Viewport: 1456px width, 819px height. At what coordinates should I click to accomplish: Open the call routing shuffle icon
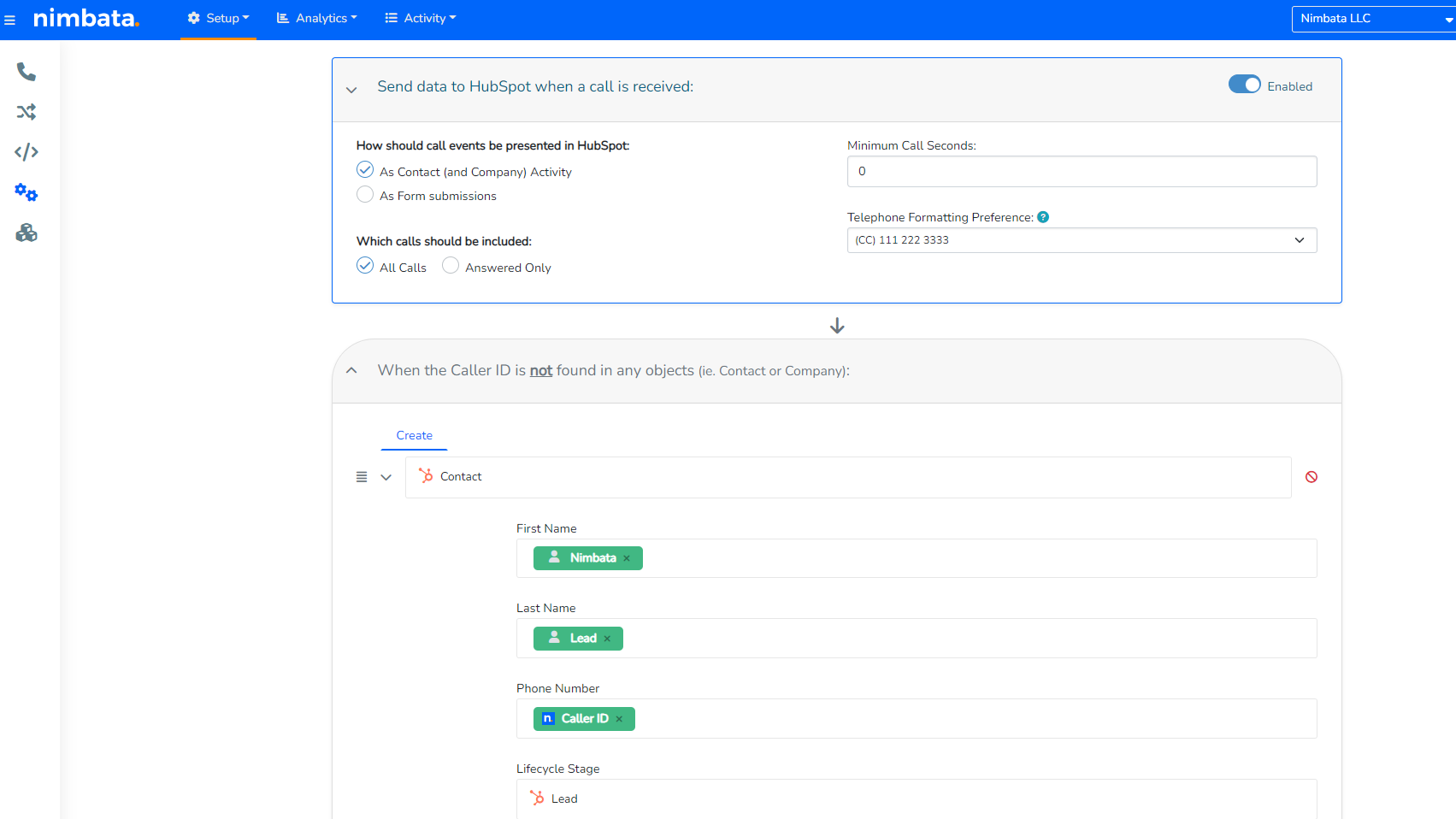click(x=27, y=112)
